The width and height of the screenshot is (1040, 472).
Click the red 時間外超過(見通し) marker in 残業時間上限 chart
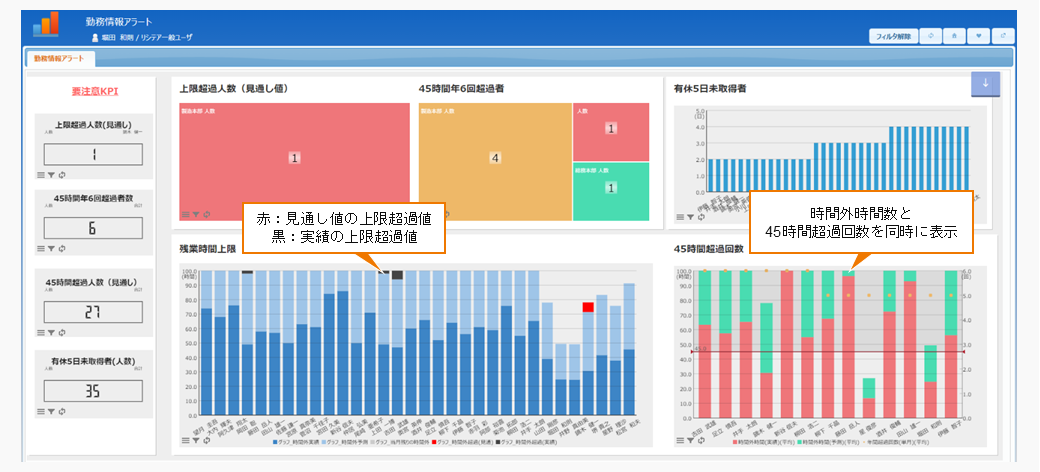[588, 307]
